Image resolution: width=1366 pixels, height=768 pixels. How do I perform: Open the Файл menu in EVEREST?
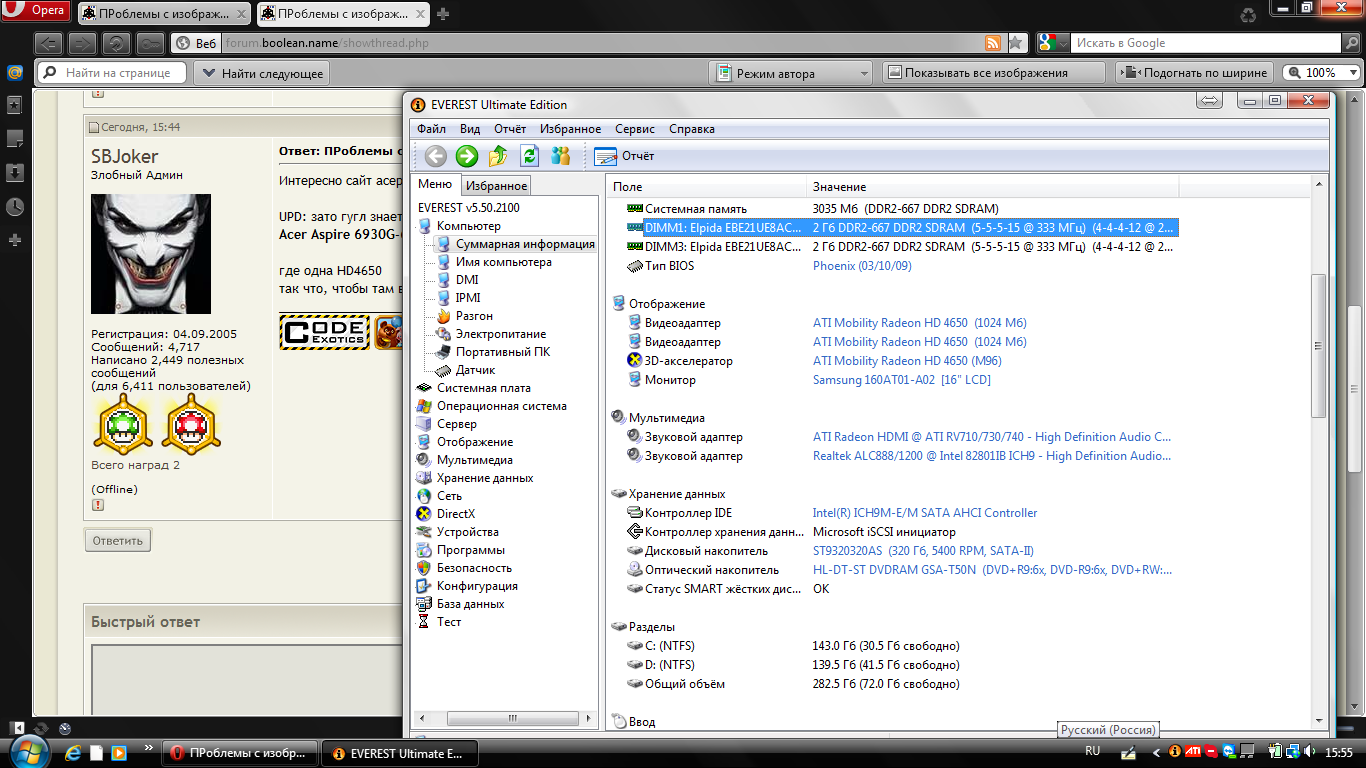pyautogui.click(x=431, y=129)
